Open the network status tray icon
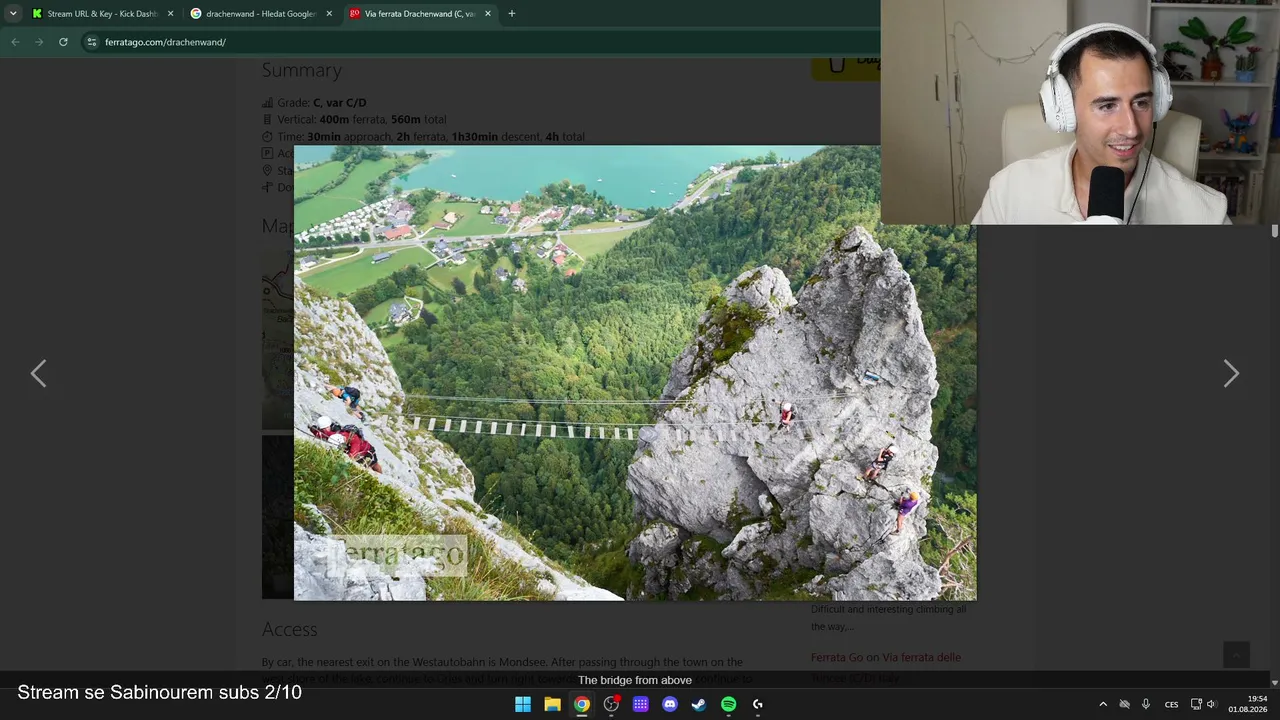The image size is (1280, 720). click(1196, 704)
